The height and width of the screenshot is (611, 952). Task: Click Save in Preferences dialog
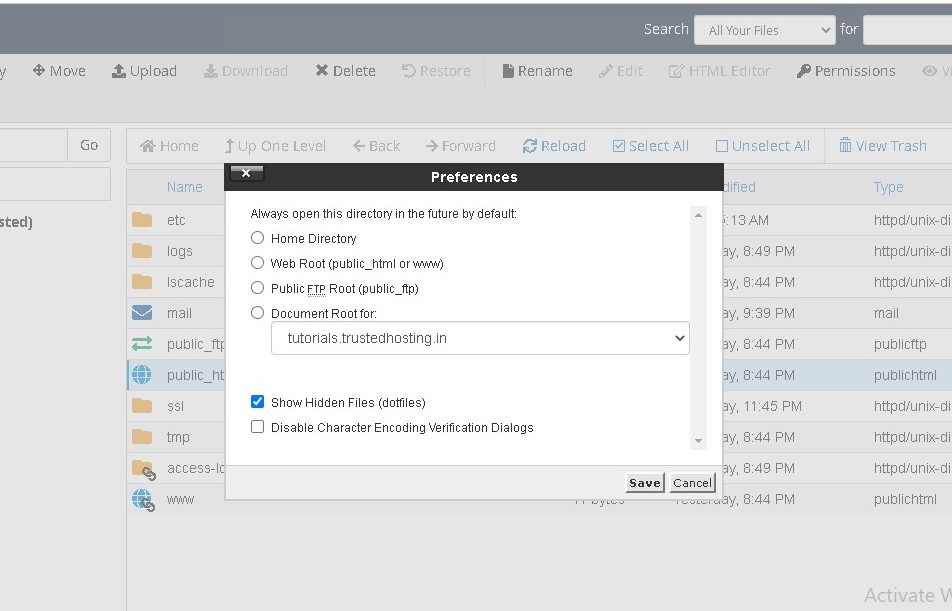tap(645, 483)
